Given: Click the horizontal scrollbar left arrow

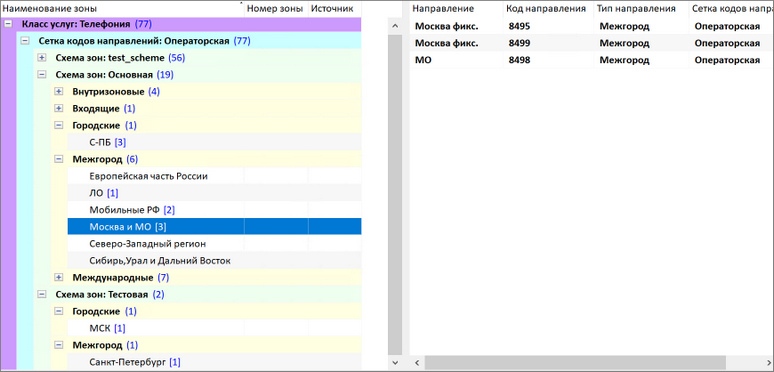Looking at the screenshot, I should 417,363.
